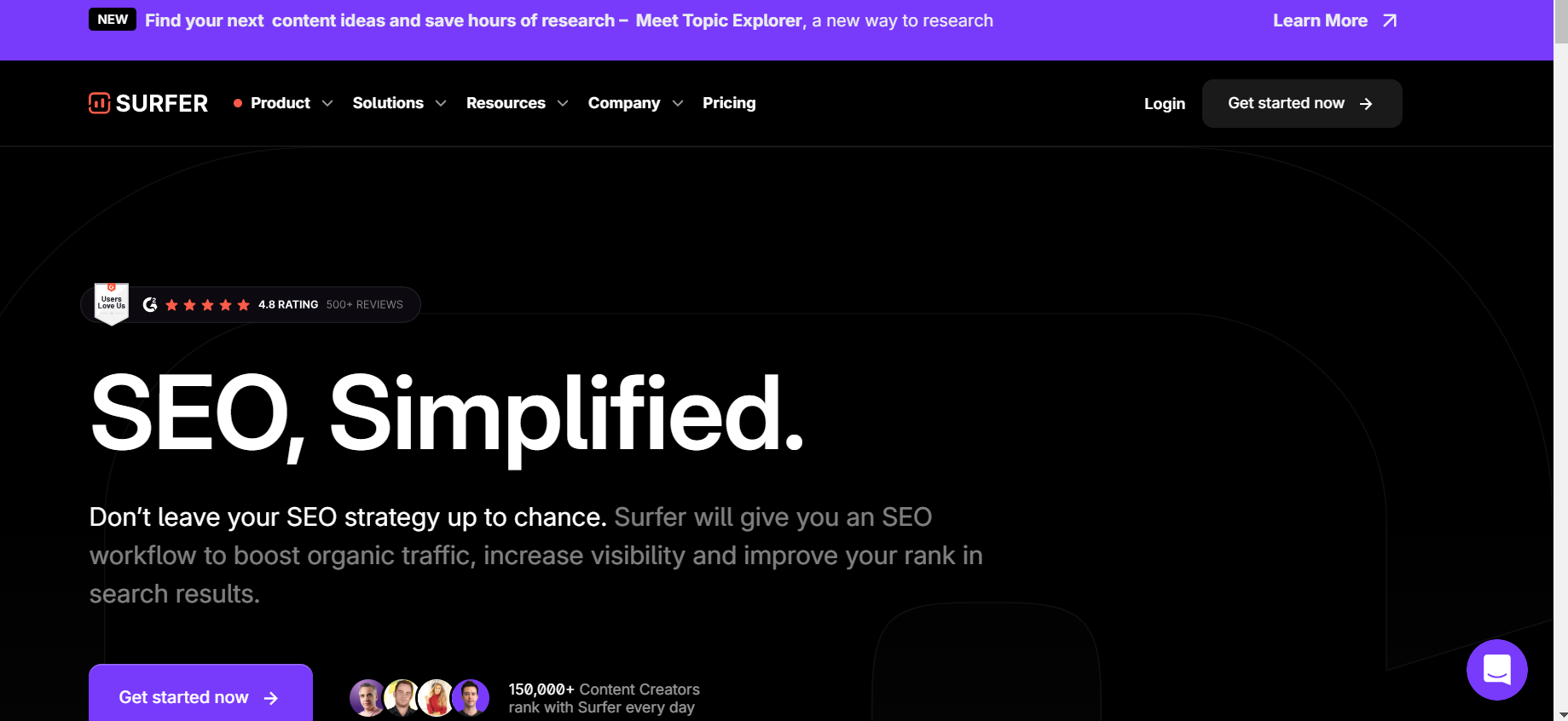The height and width of the screenshot is (721, 1568).
Task: Expand the Product dropdown chevron
Action: (x=327, y=103)
